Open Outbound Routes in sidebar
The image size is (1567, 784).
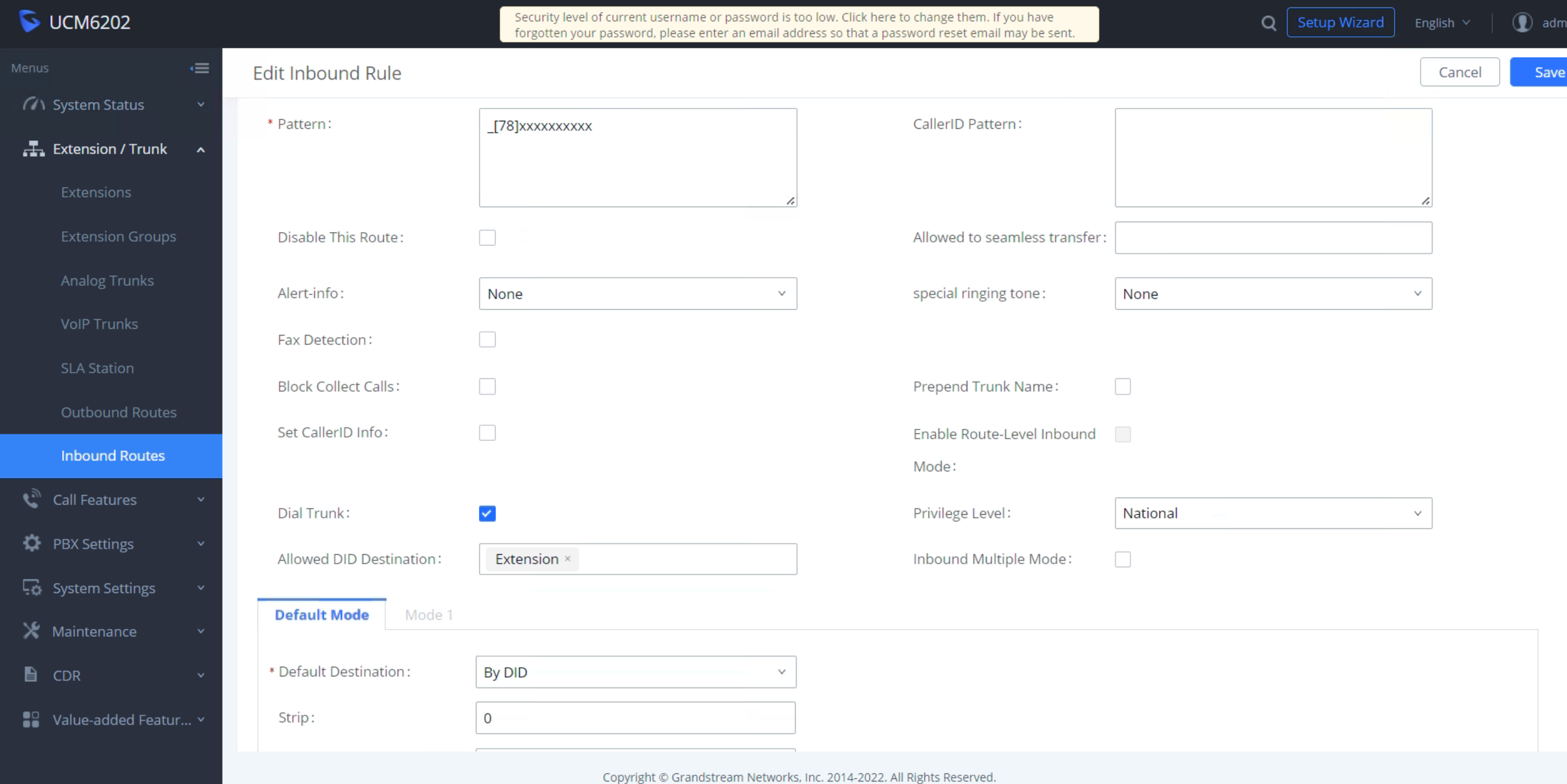(x=119, y=412)
